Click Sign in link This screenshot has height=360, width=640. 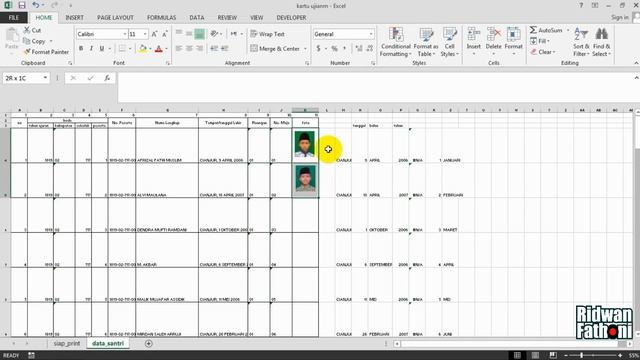619,17
